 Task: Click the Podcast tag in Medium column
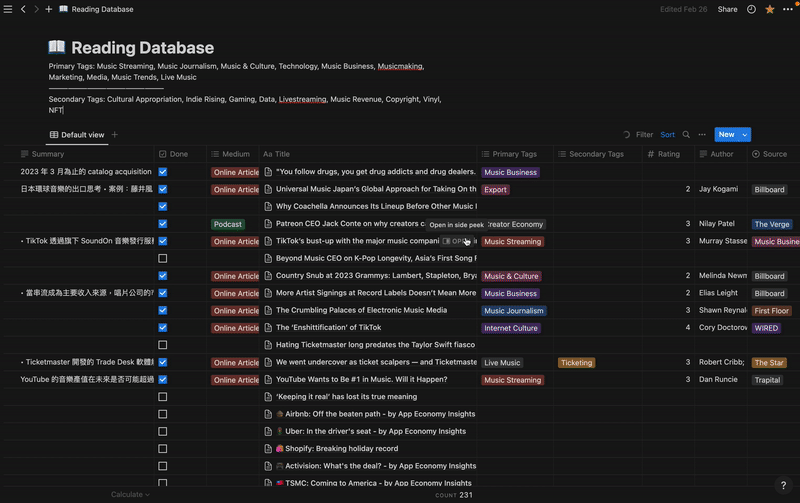point(228,224)
